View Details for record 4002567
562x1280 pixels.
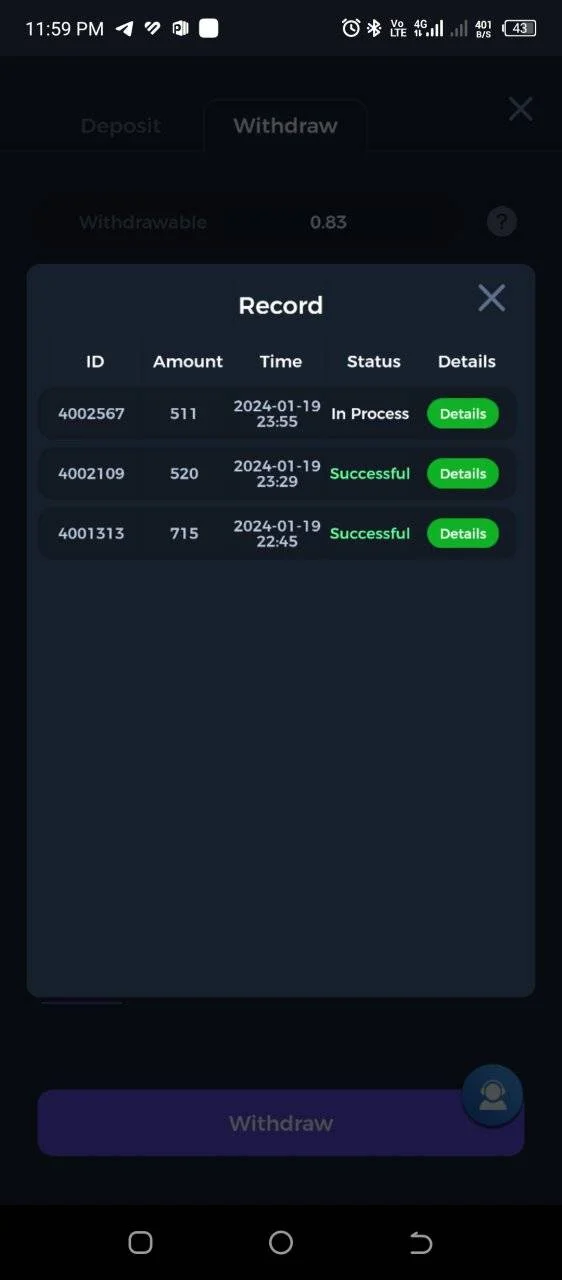[463, 413]
